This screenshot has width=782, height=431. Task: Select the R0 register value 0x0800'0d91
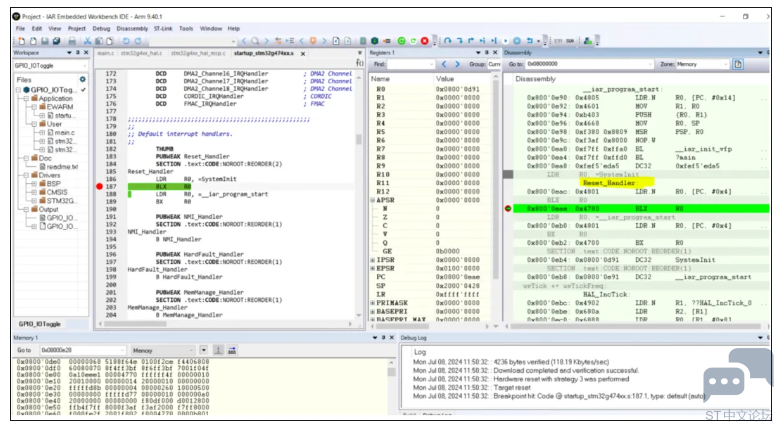457,89
